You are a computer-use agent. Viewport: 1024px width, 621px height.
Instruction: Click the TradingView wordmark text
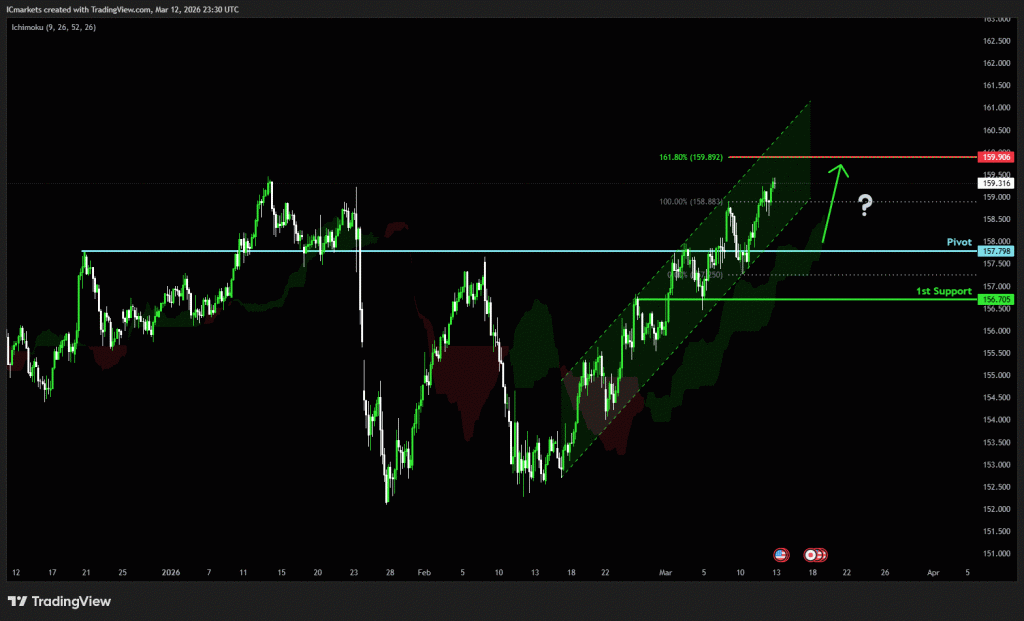pos(71,601)
